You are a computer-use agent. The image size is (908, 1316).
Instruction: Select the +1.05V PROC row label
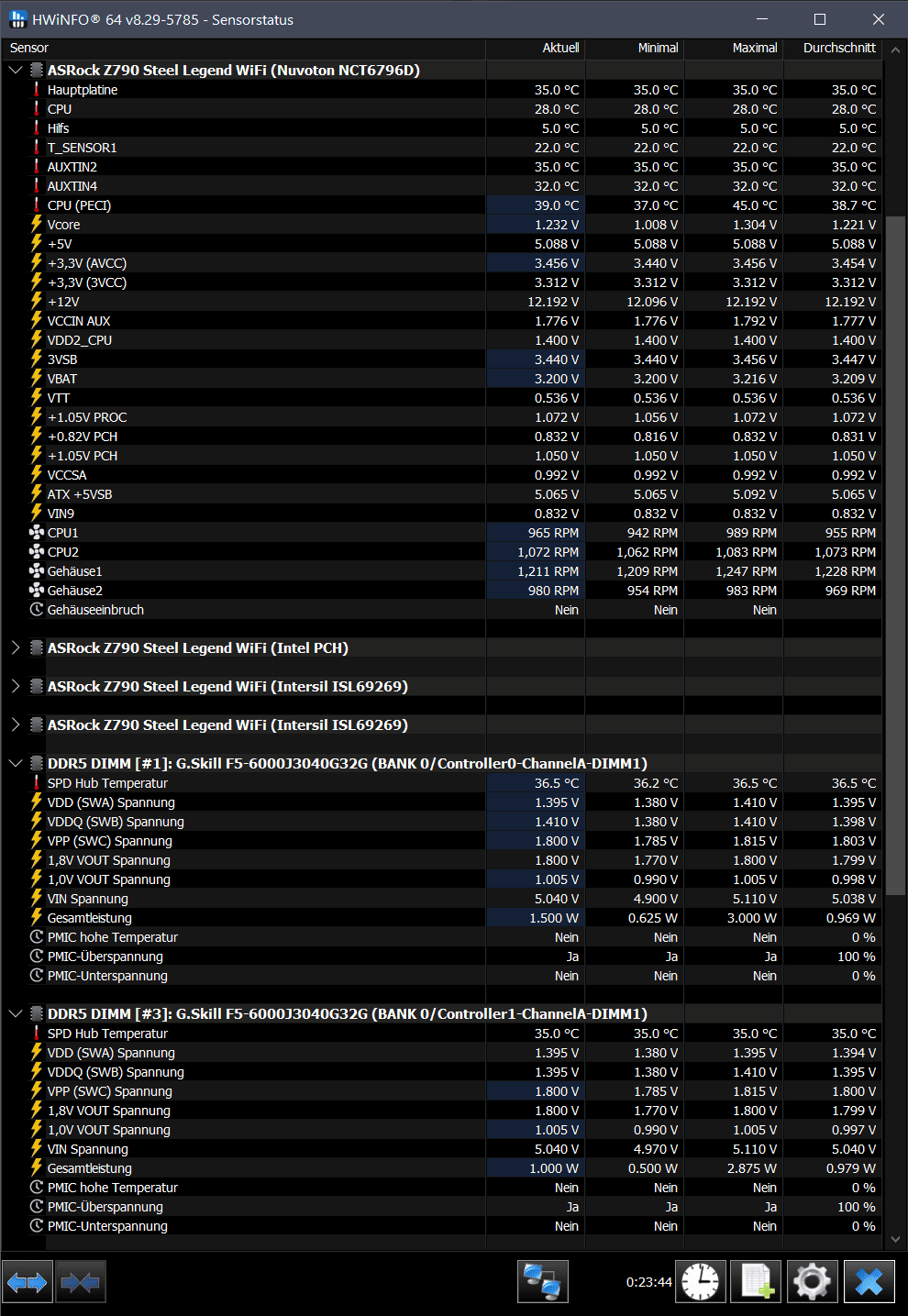(87, 417)
